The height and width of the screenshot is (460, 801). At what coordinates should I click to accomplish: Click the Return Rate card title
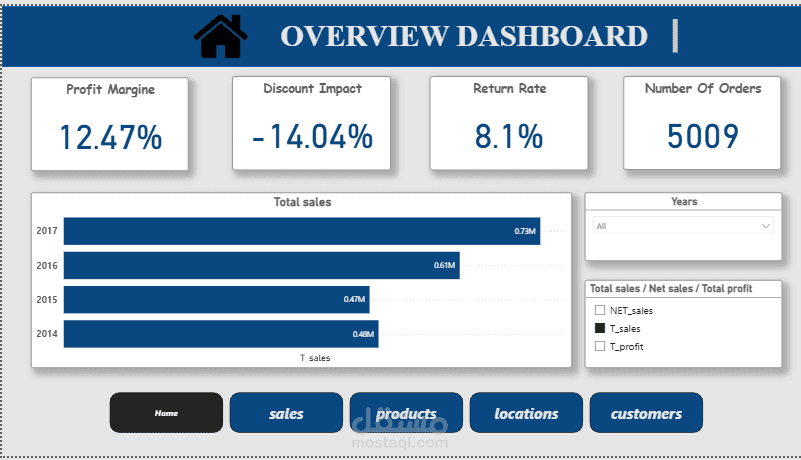pyautogui.click(x=509, y=88)
